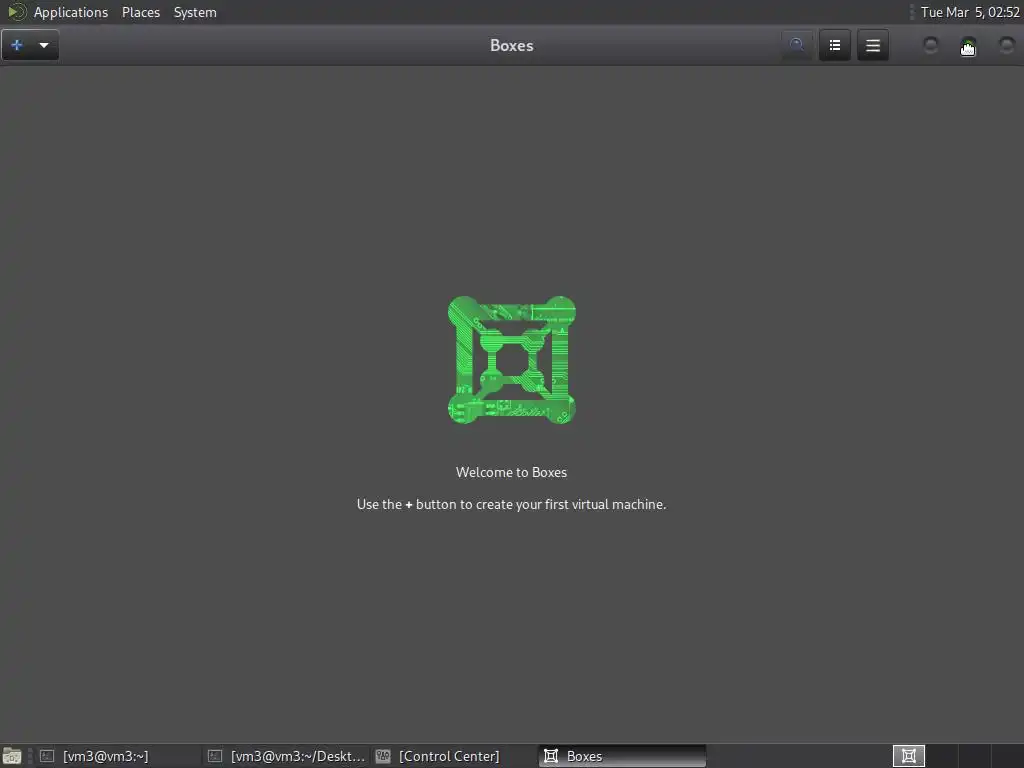1024x768 pixels.
Task: Switch to the [vm3@vm3:~/Deskt... terminal window
Action: [x=286, y=756]
